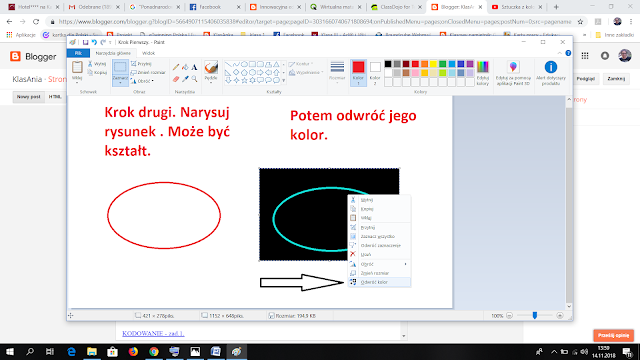Pick the yellow color swatch
Viewport: 640px width, 360px height.
pyautogui.click(x=433, y=64)
